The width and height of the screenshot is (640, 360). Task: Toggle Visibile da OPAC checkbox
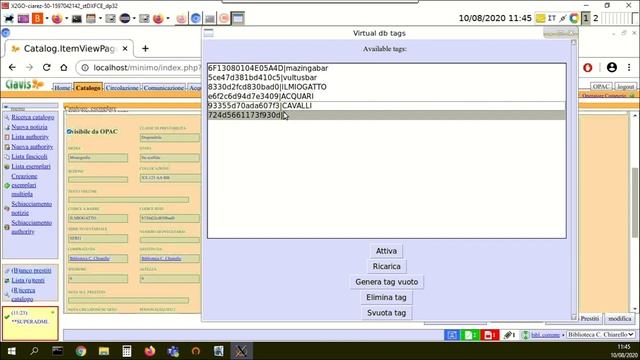pyautogui.click(x=69, y=131)
